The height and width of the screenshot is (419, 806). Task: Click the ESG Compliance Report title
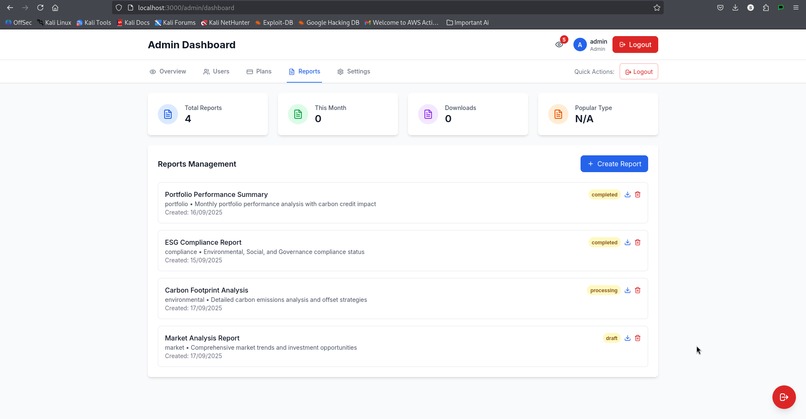click(x=203, y=242)
